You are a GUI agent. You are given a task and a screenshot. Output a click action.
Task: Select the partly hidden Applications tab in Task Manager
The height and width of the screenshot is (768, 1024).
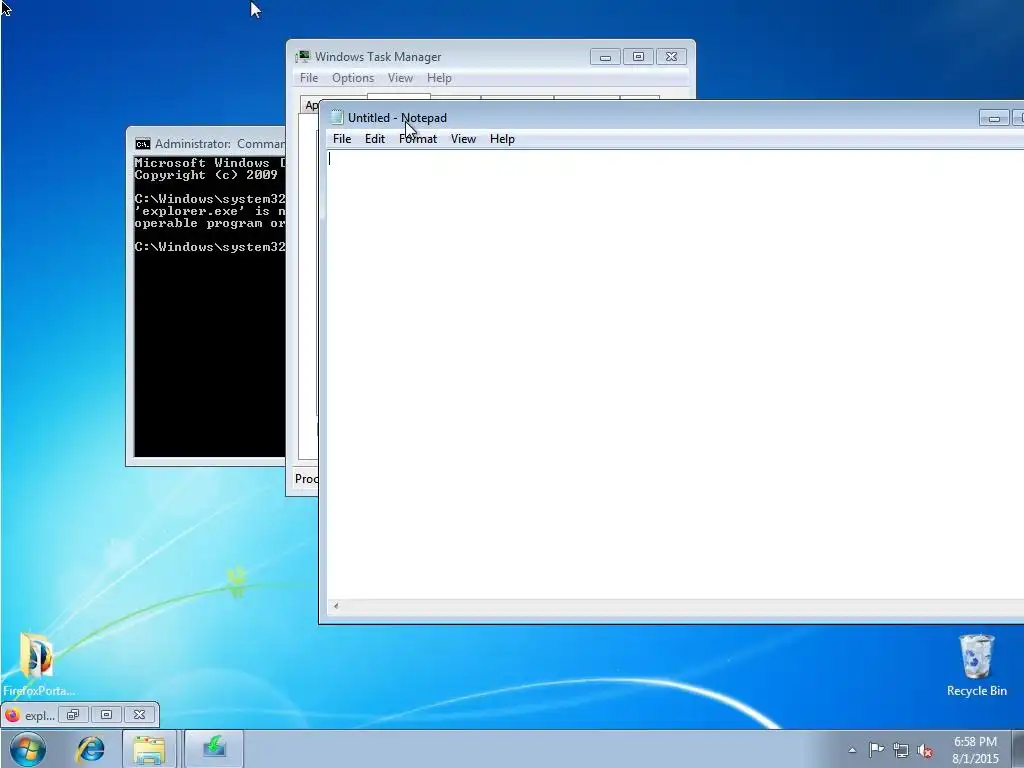coord(310,105)
